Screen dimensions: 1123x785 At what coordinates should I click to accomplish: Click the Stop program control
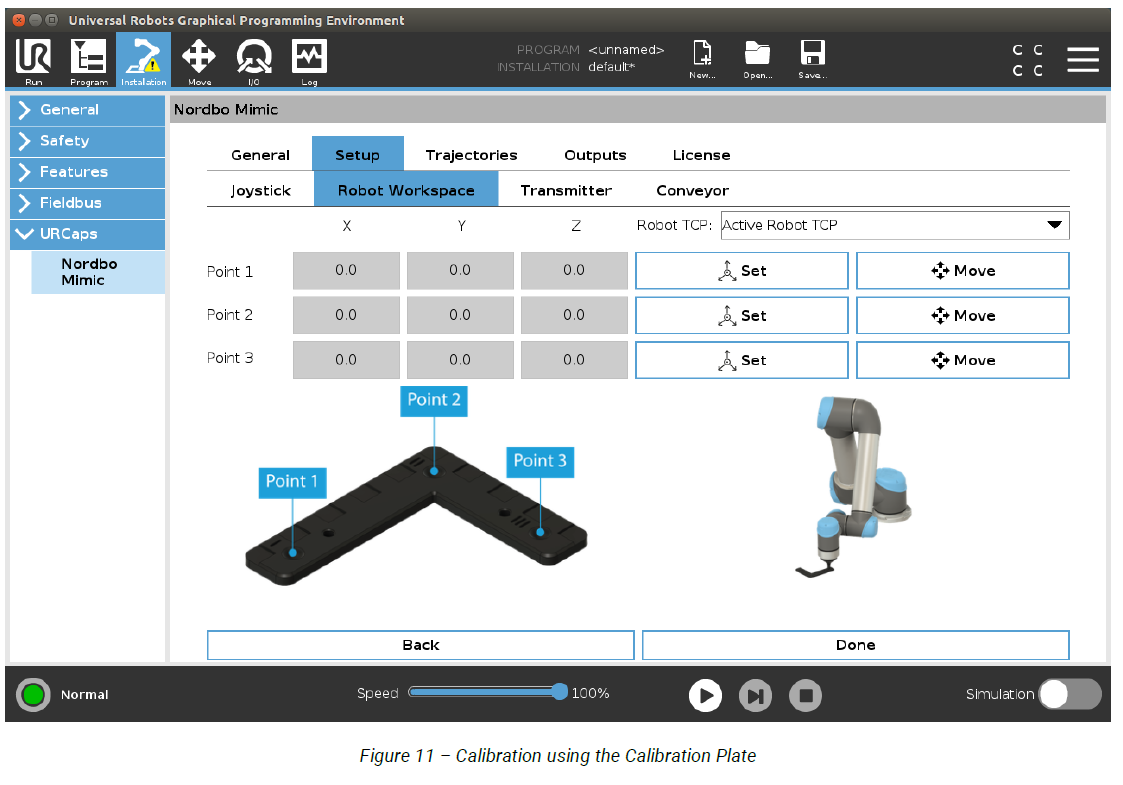pos(805,695)
